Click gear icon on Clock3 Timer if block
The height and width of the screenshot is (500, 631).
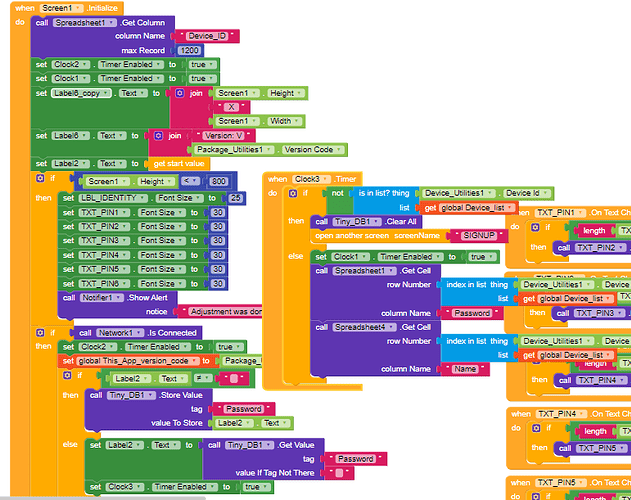tap(293, 193)
